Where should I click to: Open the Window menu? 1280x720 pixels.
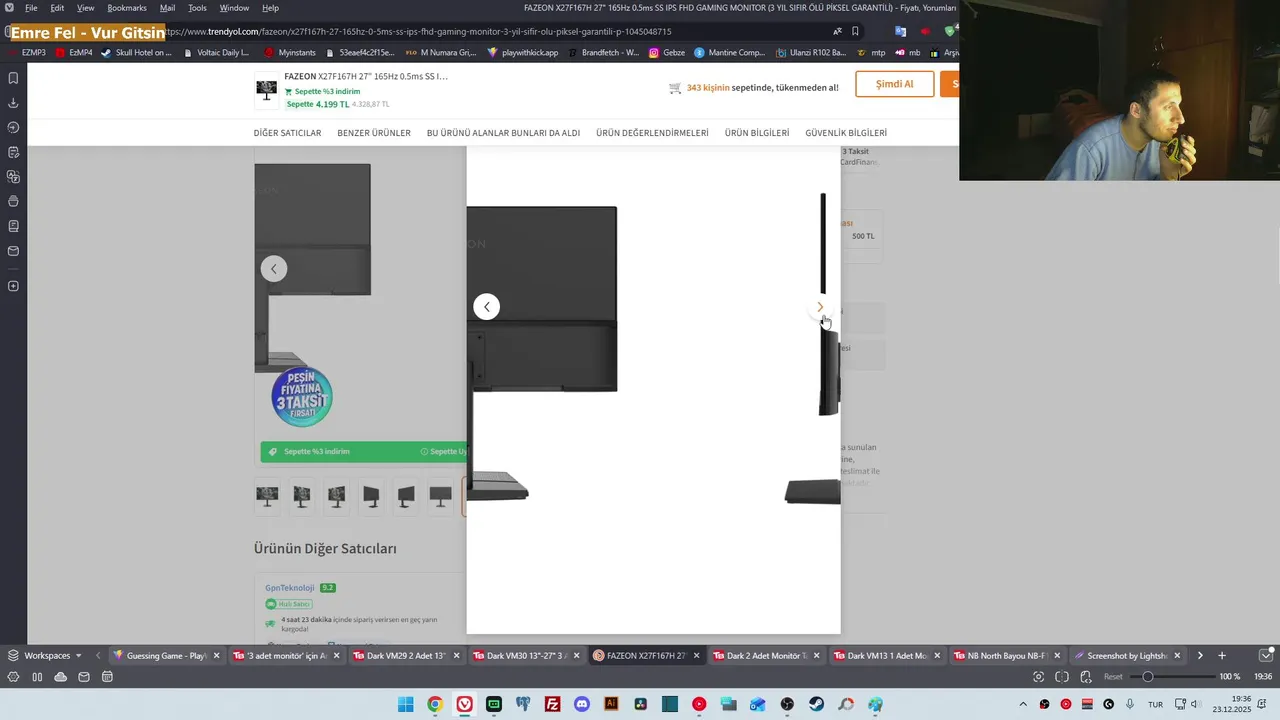click(234, 8)
